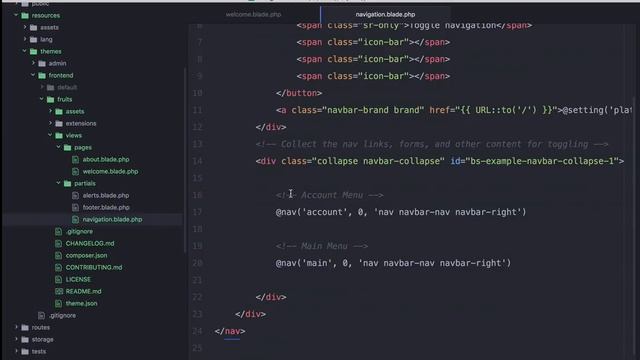Click the composer.json file icon
Image resolution: width=640 pixels, height=360 pixels.
[58, 256]
